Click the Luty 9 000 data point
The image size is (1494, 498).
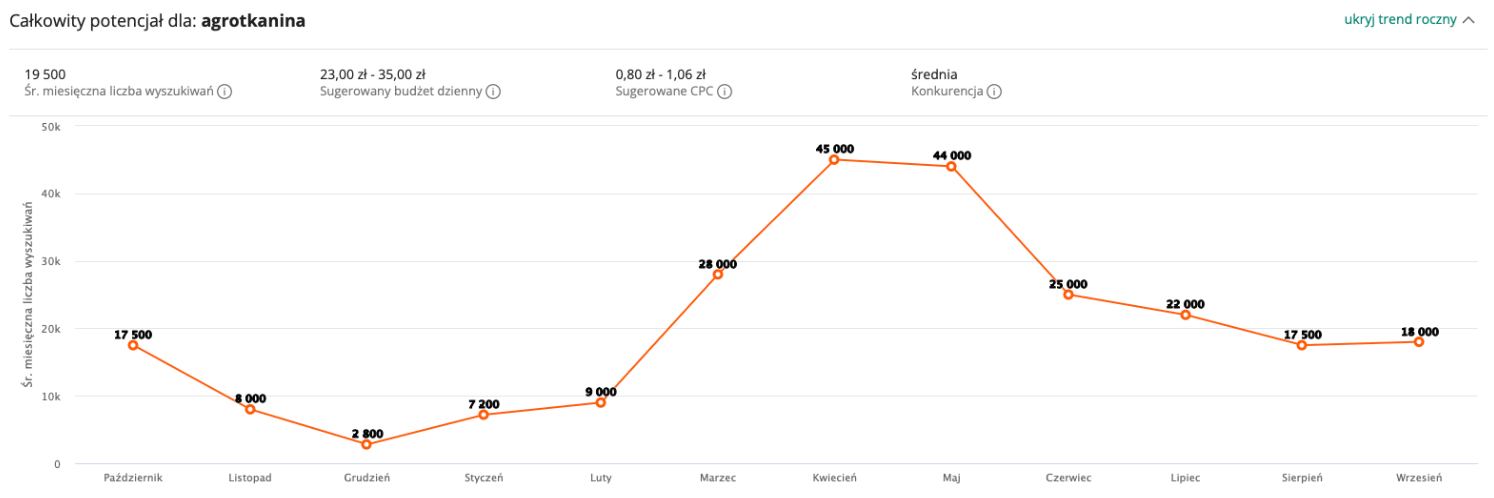(600, 402)
